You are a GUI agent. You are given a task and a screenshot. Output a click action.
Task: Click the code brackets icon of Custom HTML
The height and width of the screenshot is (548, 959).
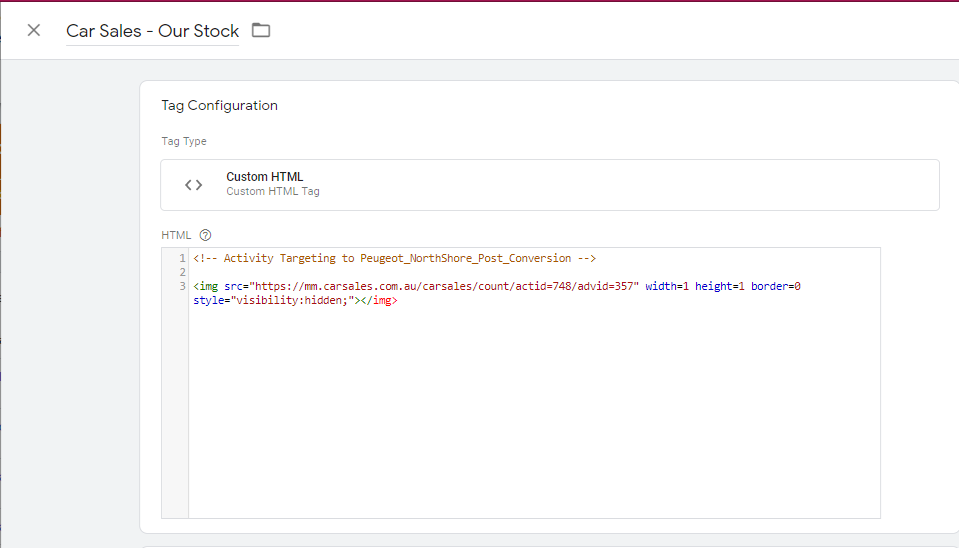193,185
